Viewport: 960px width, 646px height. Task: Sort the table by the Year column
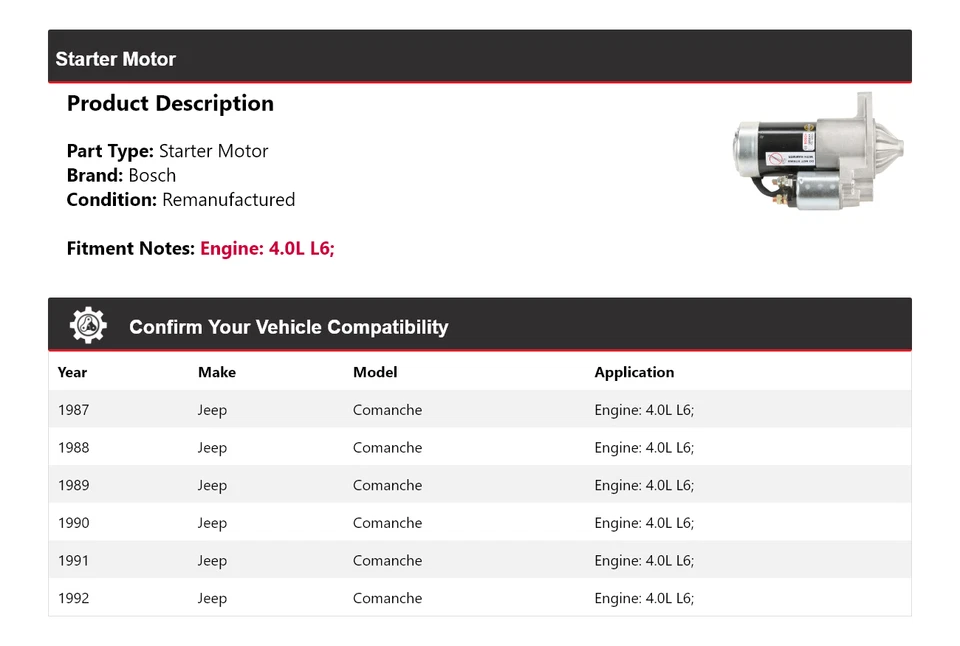71,372
